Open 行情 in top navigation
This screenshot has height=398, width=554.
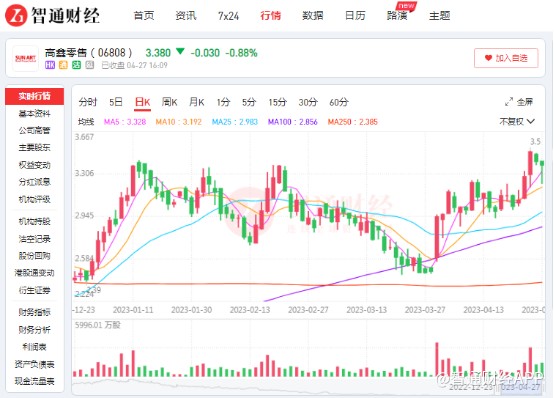270,16
